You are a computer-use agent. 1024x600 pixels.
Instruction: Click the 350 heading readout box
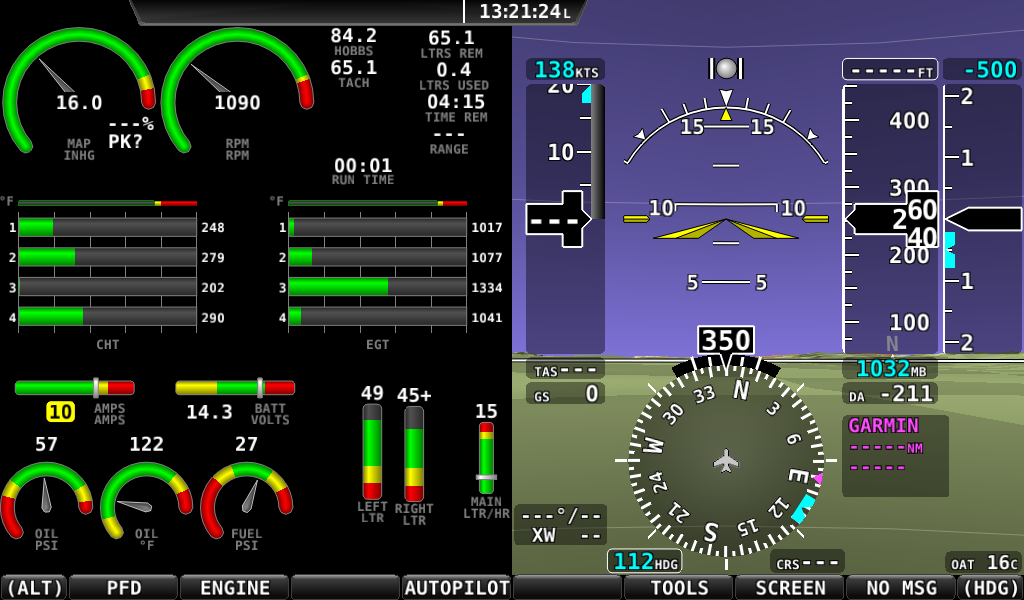[726, 340]
